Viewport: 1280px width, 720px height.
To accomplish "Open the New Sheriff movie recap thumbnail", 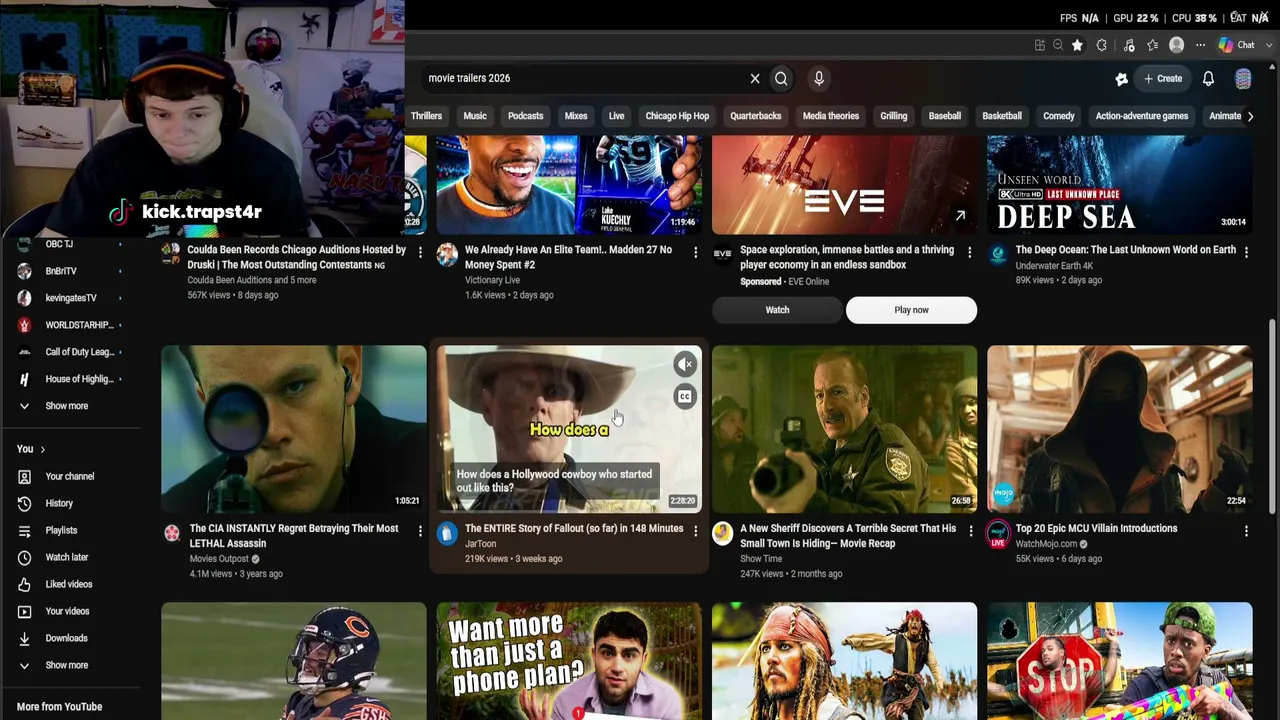I will pos(844,429).
